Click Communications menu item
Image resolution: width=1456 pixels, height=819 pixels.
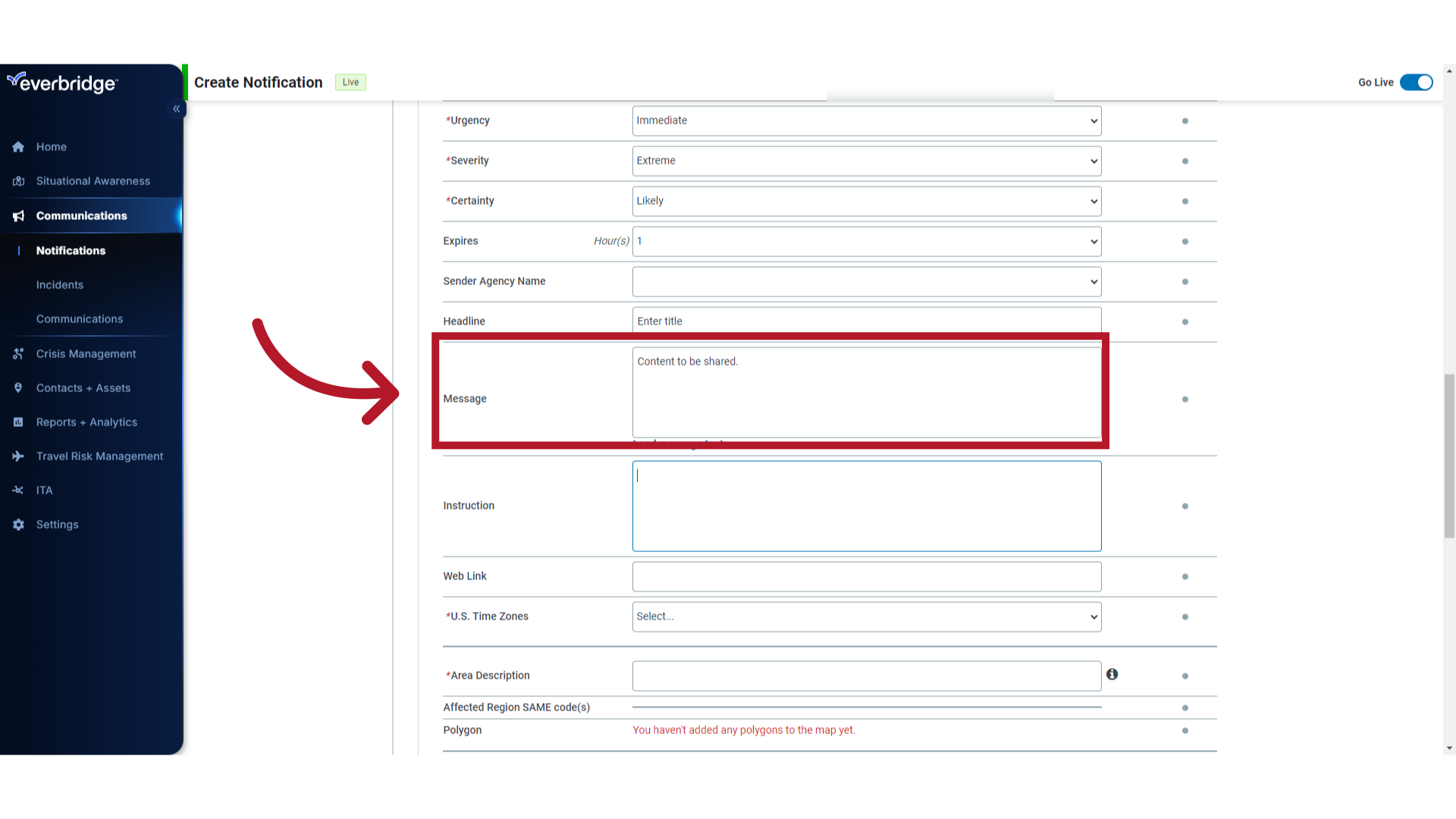point(81,215)
